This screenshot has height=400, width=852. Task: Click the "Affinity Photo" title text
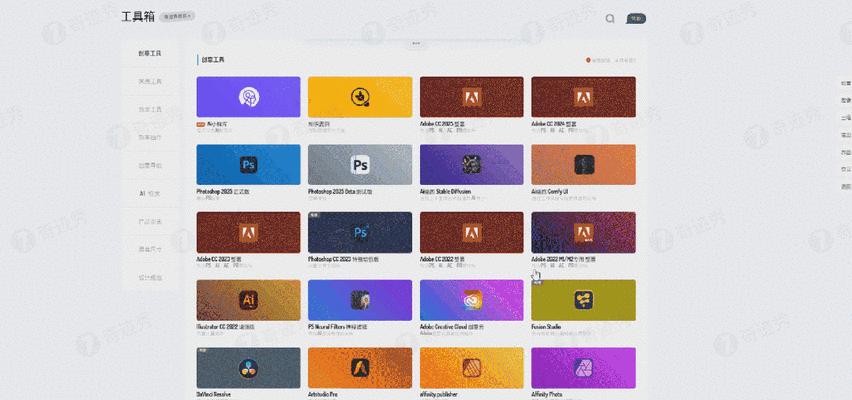pos(547,394)
